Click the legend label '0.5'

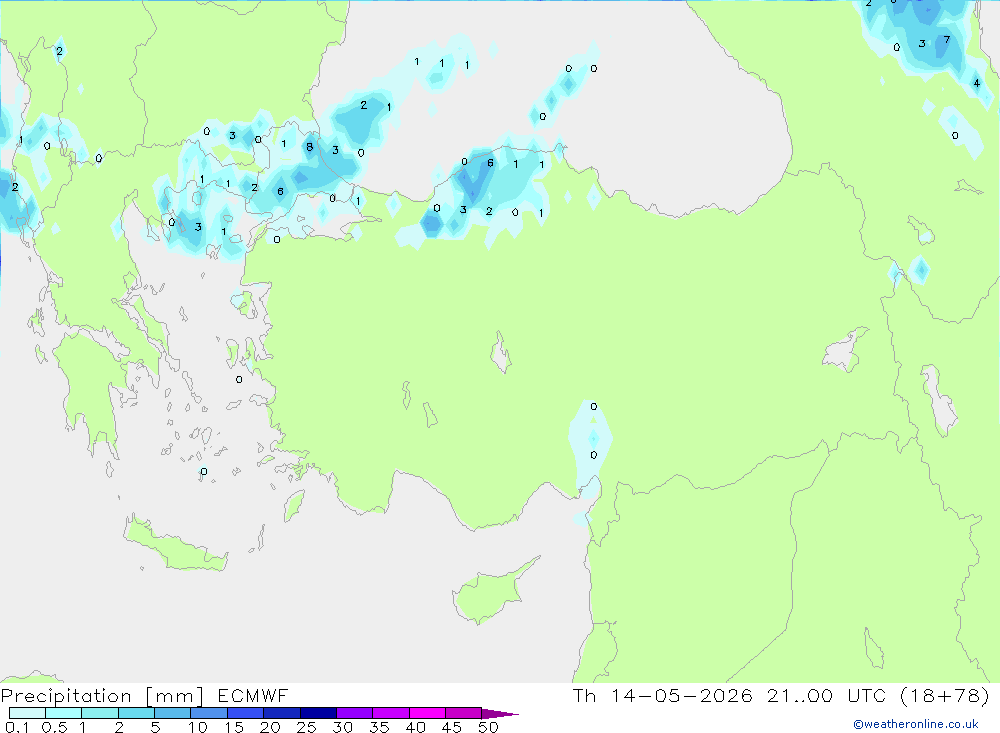click(x=54, y=727)
